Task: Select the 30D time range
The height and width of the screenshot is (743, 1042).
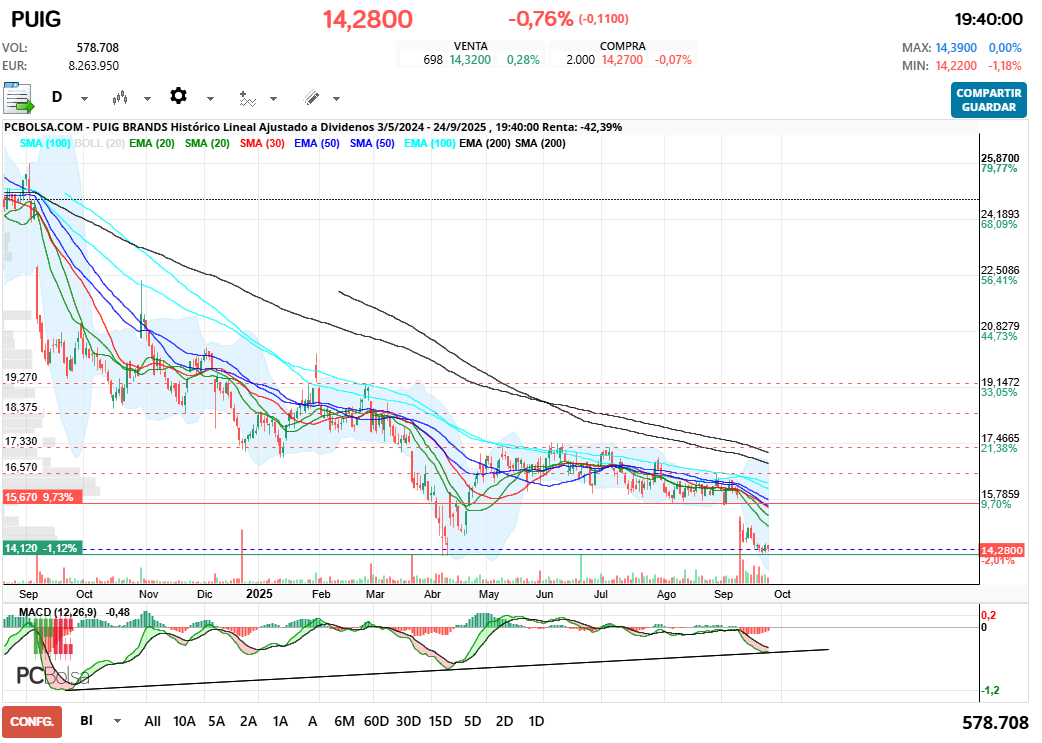Action: [408, 721]
